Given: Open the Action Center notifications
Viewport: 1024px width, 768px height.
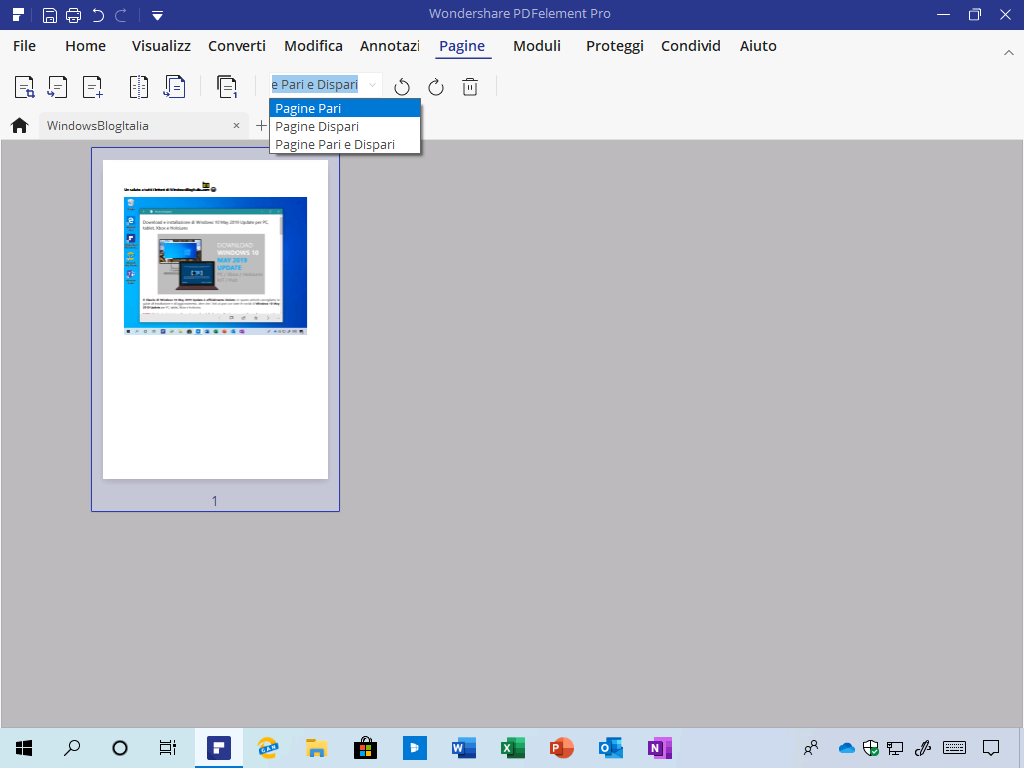Looking at the screenshot, I should [x=991, y=748].
